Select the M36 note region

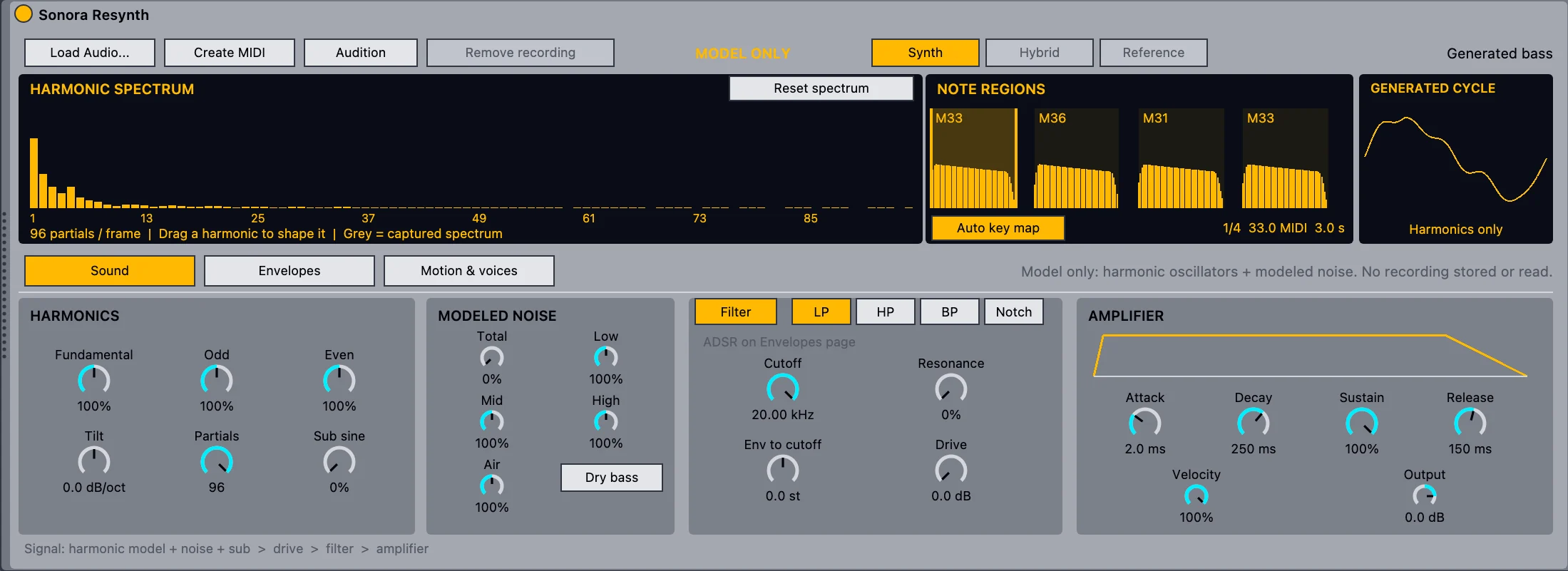tap(1077, 158)
